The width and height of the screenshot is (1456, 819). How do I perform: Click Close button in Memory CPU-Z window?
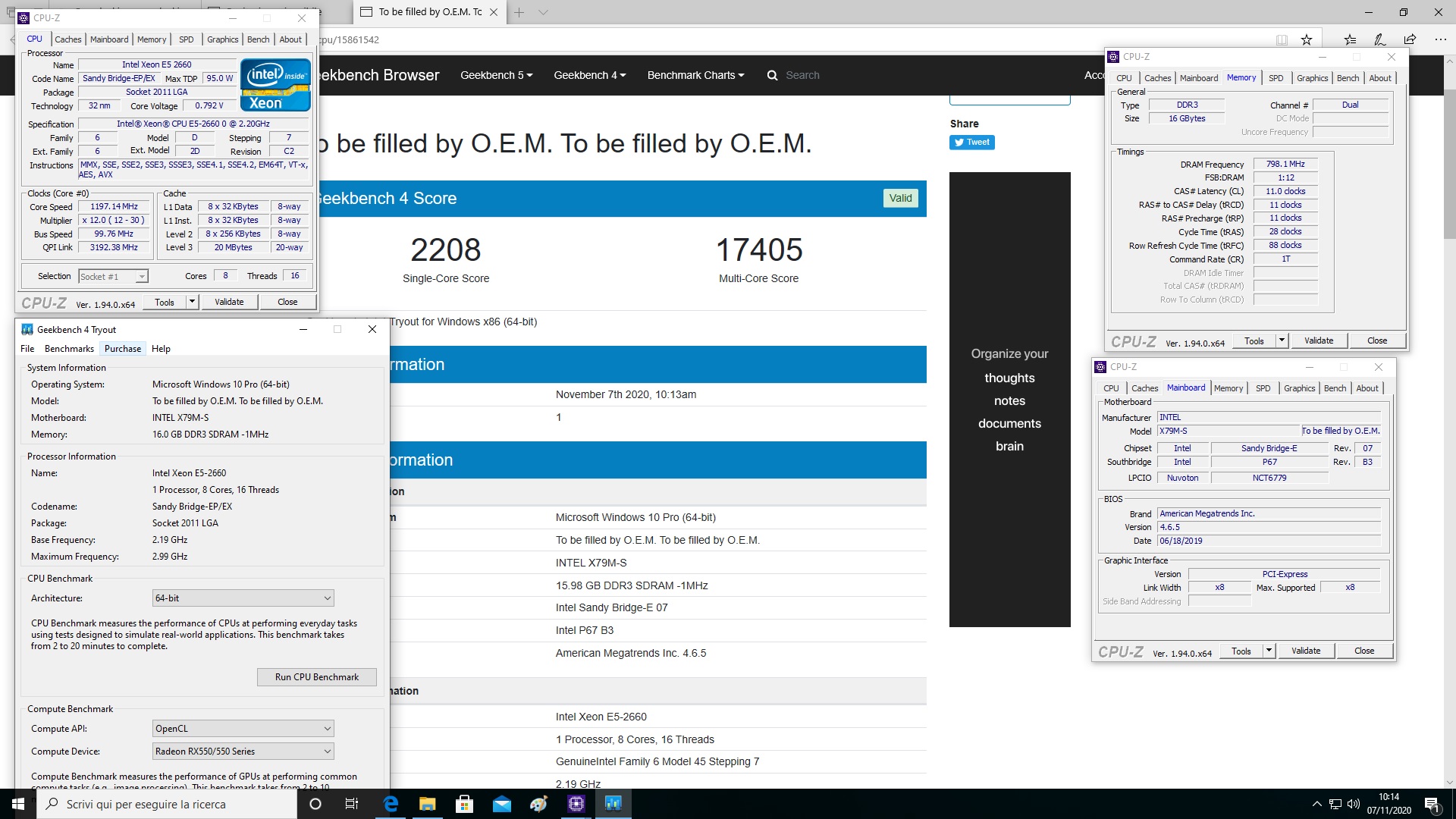tap(1377, 340)
